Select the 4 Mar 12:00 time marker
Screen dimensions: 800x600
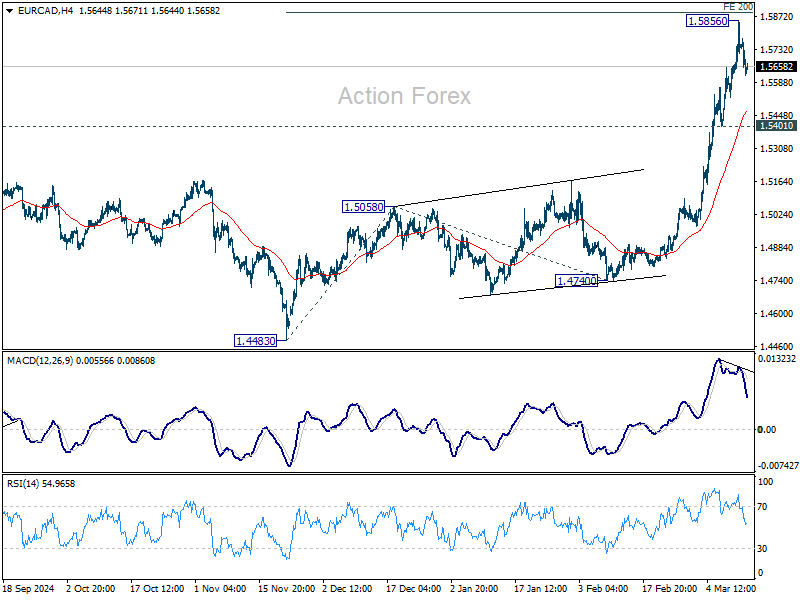[x=731, y=589]
